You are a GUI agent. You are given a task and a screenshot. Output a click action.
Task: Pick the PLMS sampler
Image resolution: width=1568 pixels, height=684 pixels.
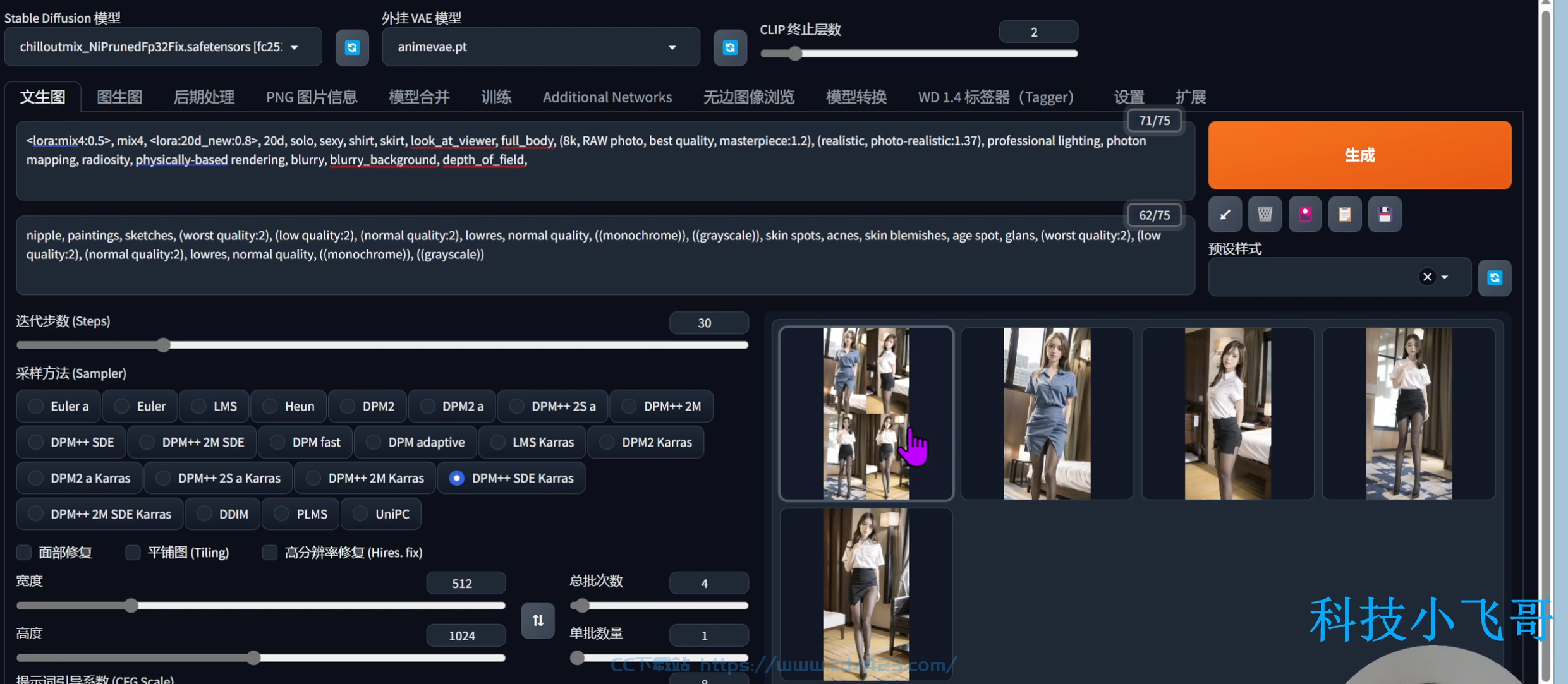pyautogui.click(x=301, y=514)
